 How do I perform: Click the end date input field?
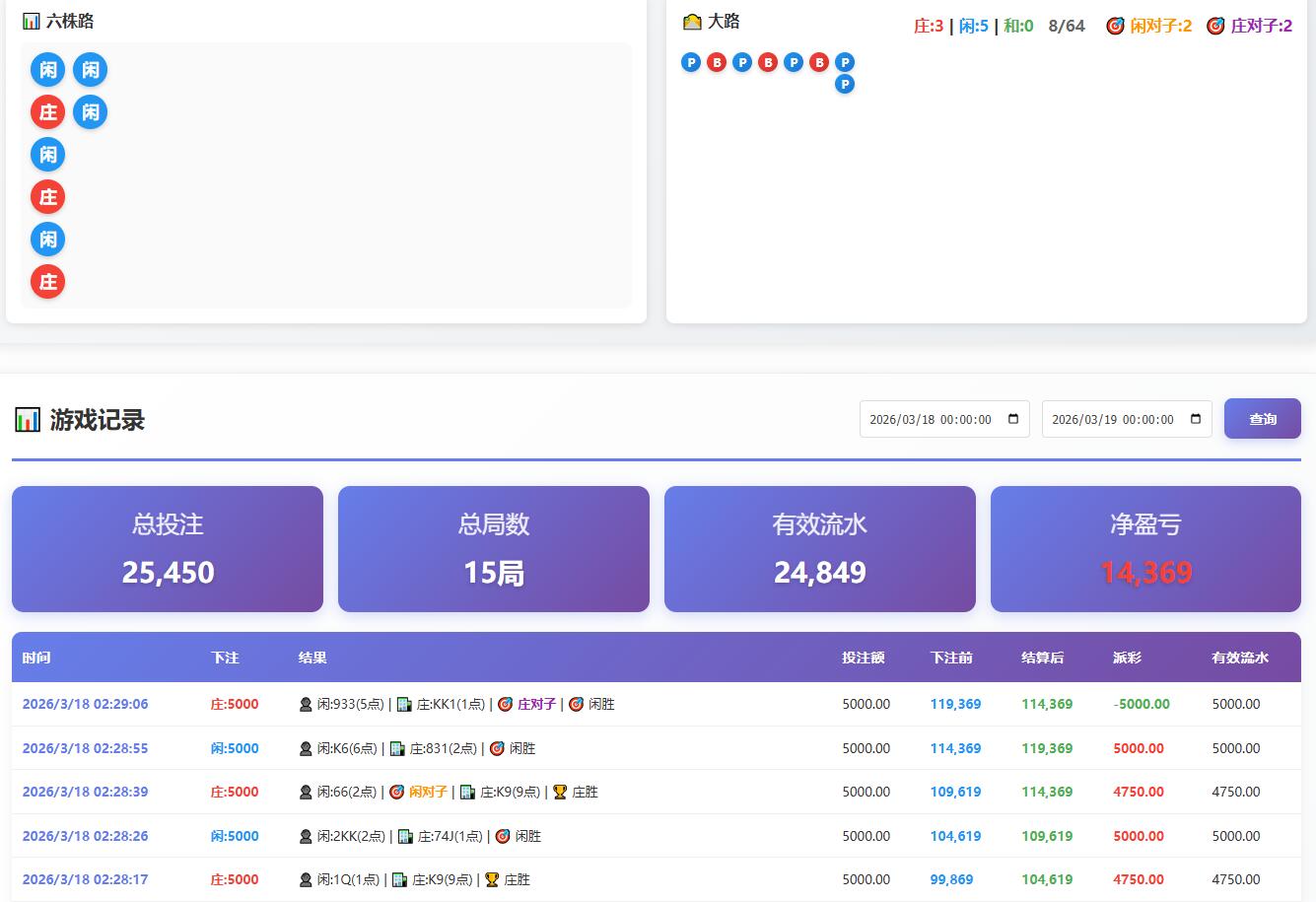pos(1112,419)
